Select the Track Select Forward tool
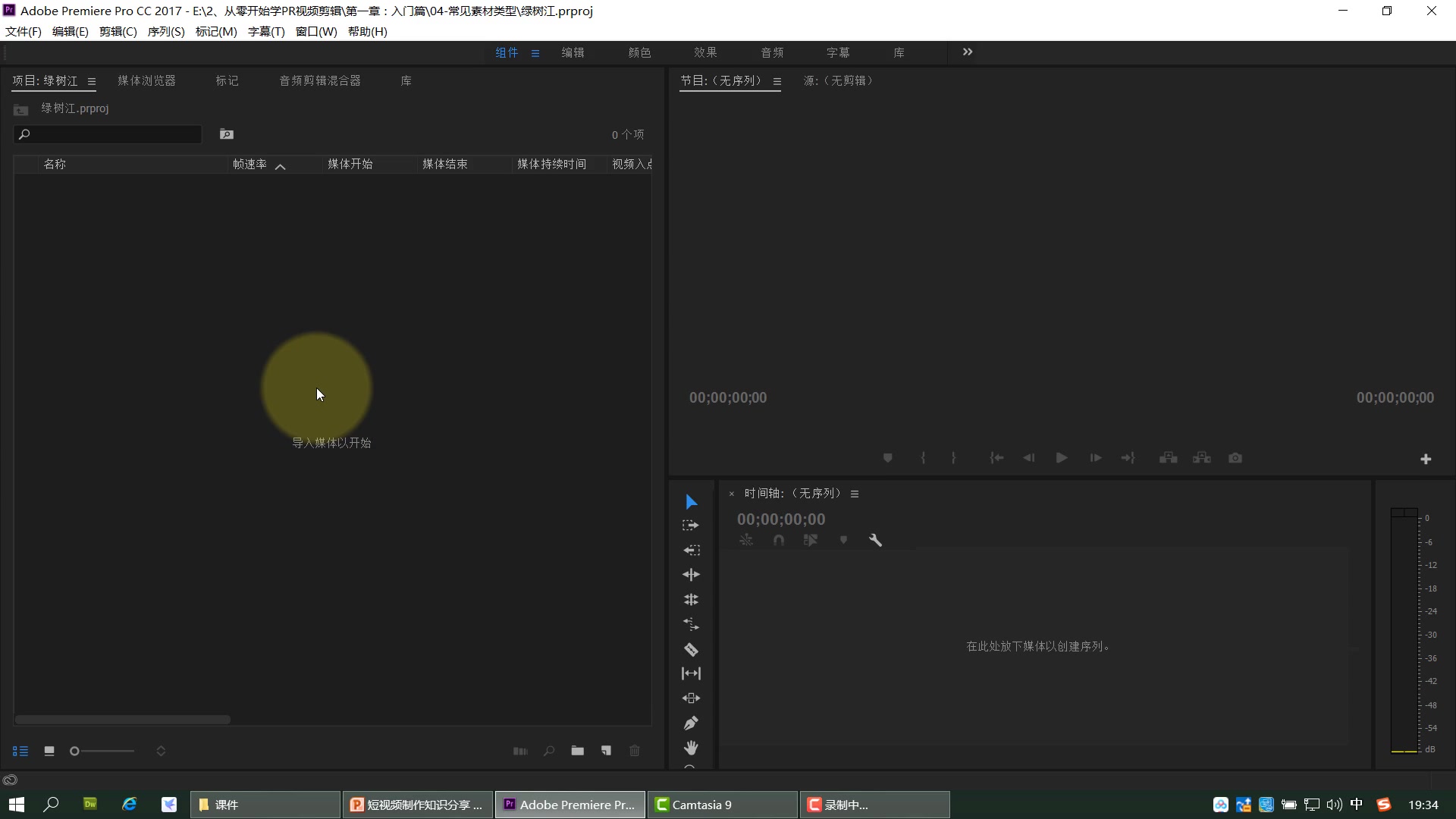 pyautogui.click(x=691, y=525)
